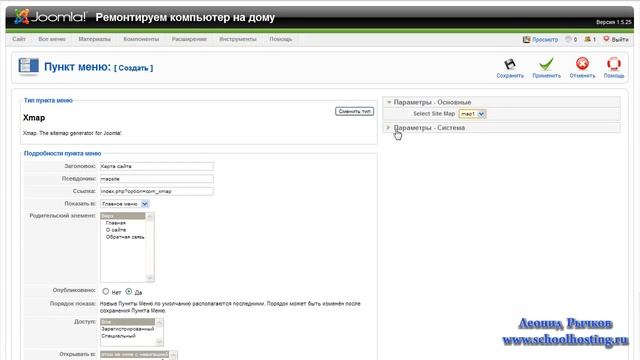This screenshot has width=640, height=360.
Task: Select the Да radio for Опубликовано
Action: point(129,291)
